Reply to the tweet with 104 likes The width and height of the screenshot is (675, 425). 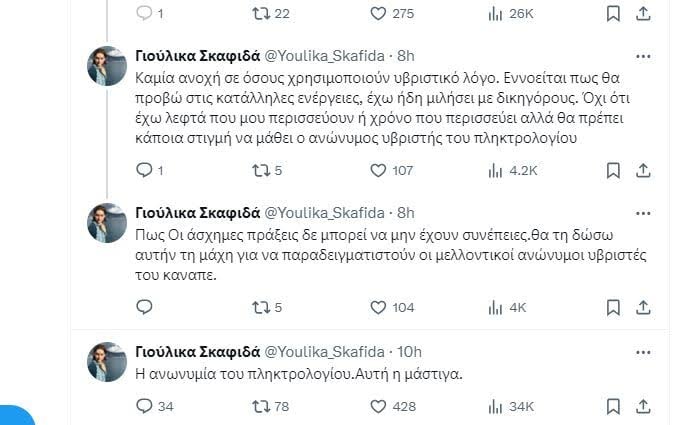pos(143,307)
